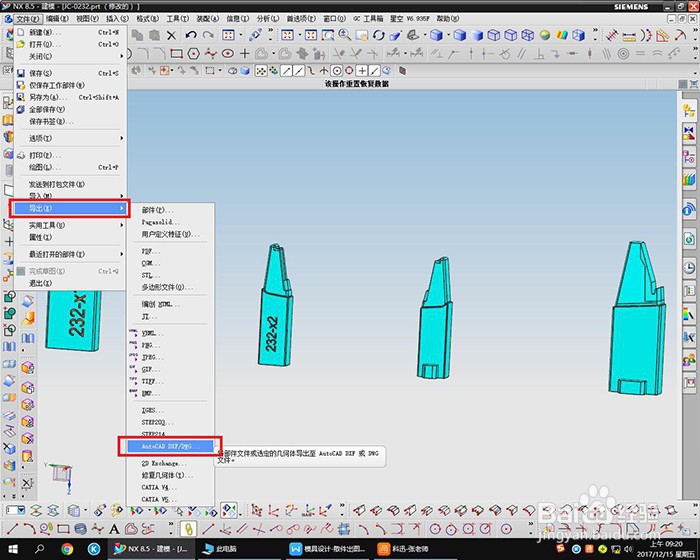Expand Recently Opened Parts submenu

[121, 254]
